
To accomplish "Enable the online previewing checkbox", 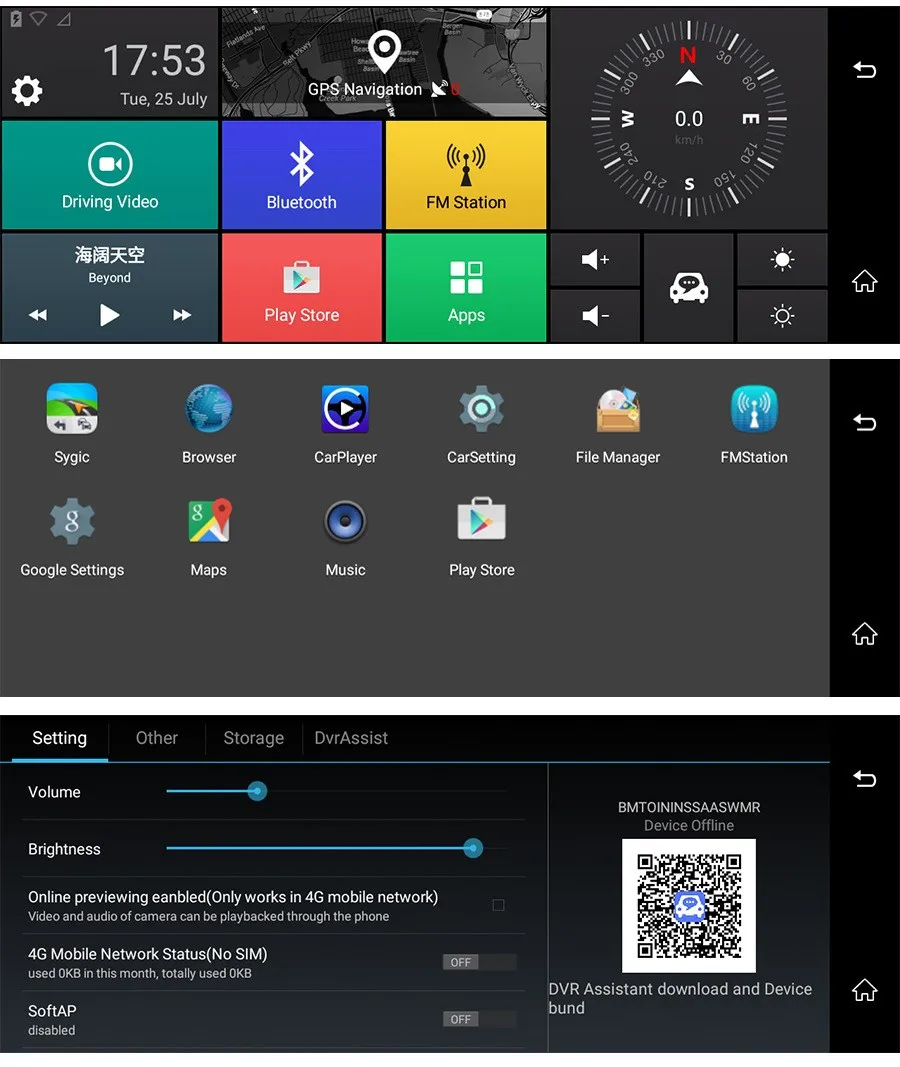I will click(x=498, y=905).
